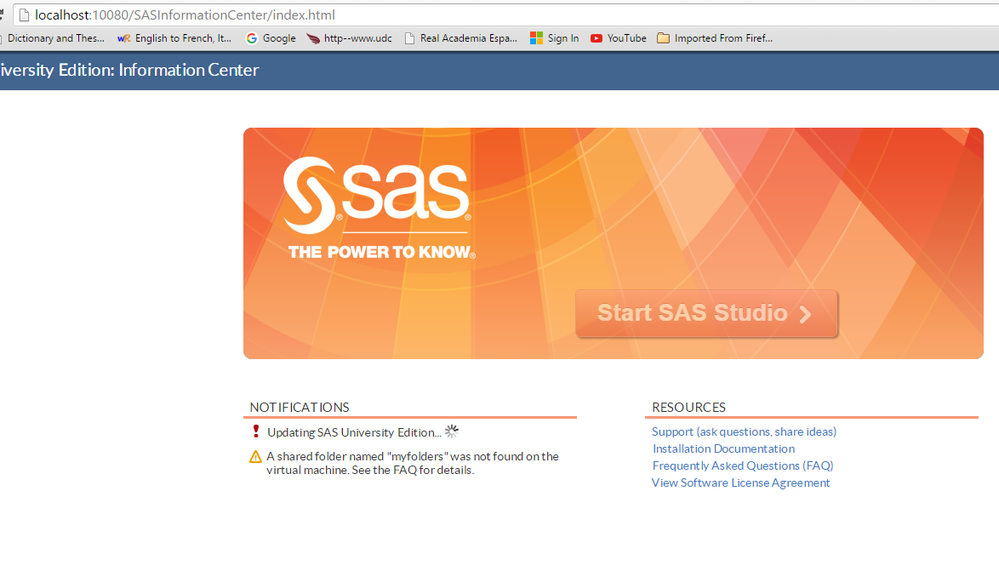Click the SAS logo in banner
Screen dimensions: 999x577
(377, 195)
